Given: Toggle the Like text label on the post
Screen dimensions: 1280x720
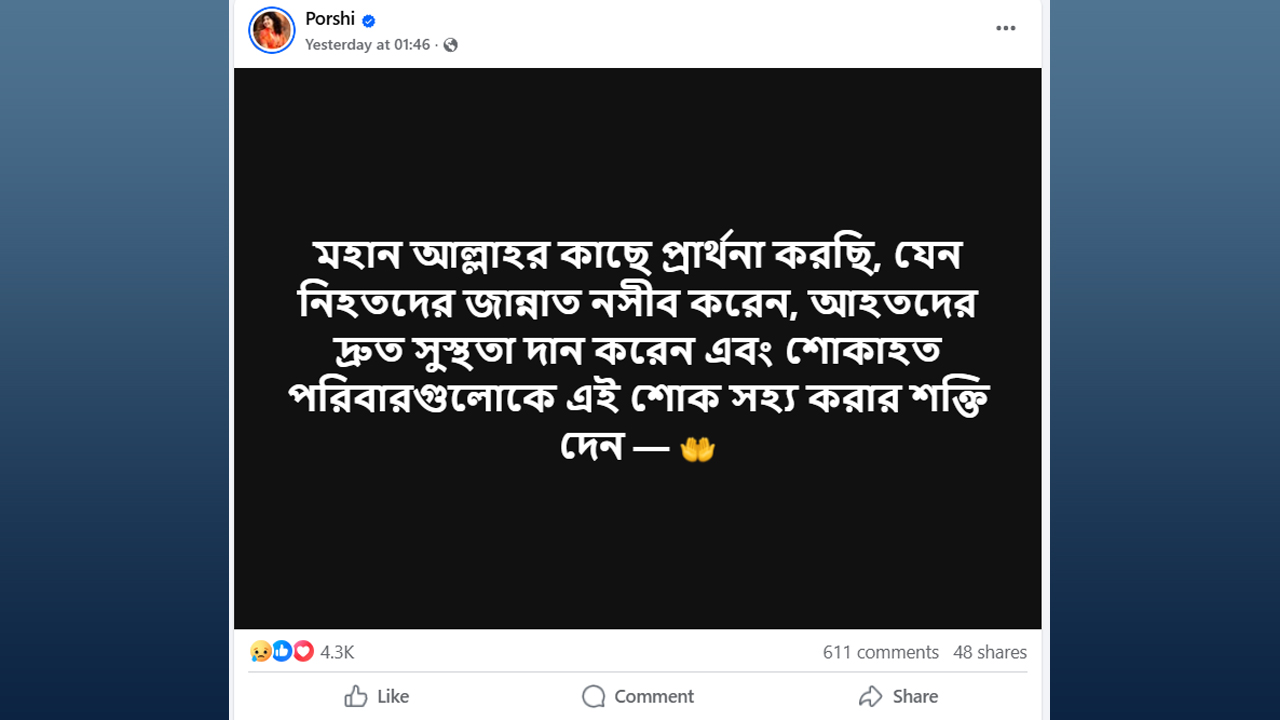Looking at the screenshot, I should [x=393, y=696].
